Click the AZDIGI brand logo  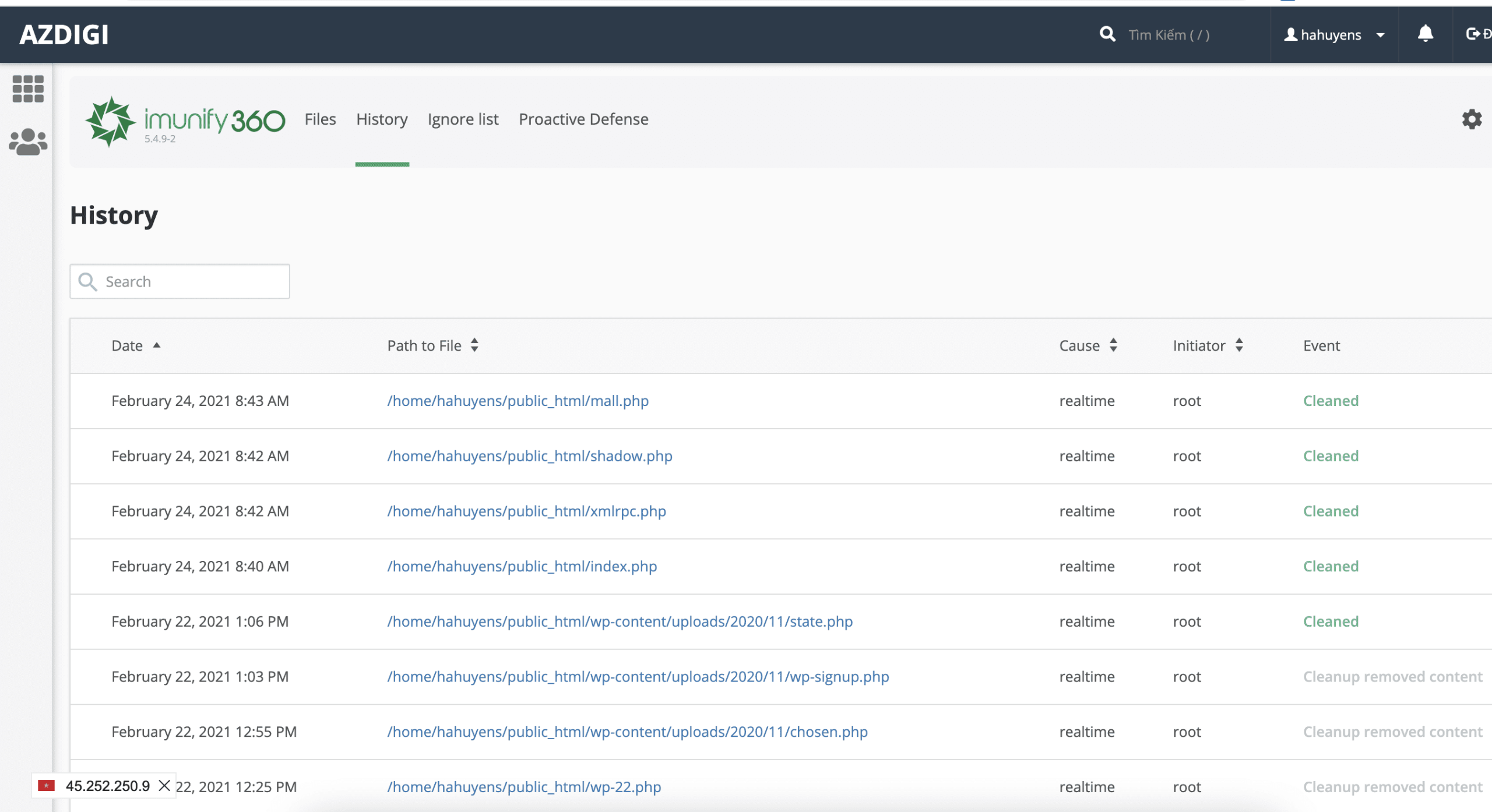click(x=64, y=35)
